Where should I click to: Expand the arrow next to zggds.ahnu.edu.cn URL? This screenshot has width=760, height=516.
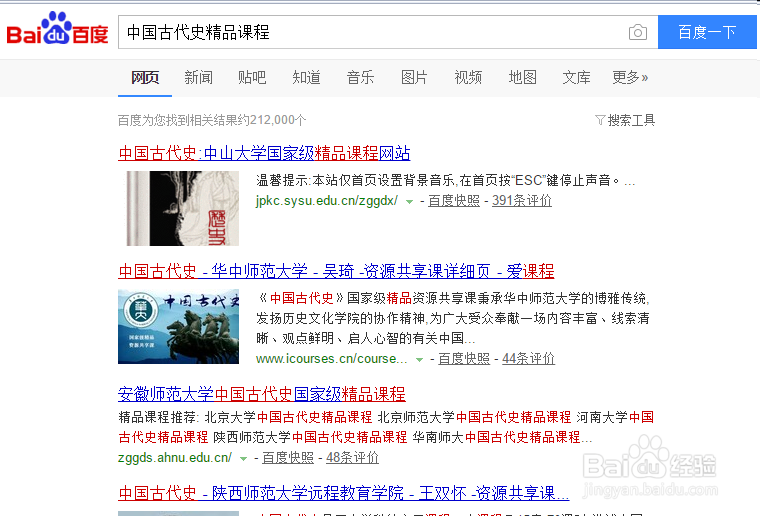click(x=244, y=458)
